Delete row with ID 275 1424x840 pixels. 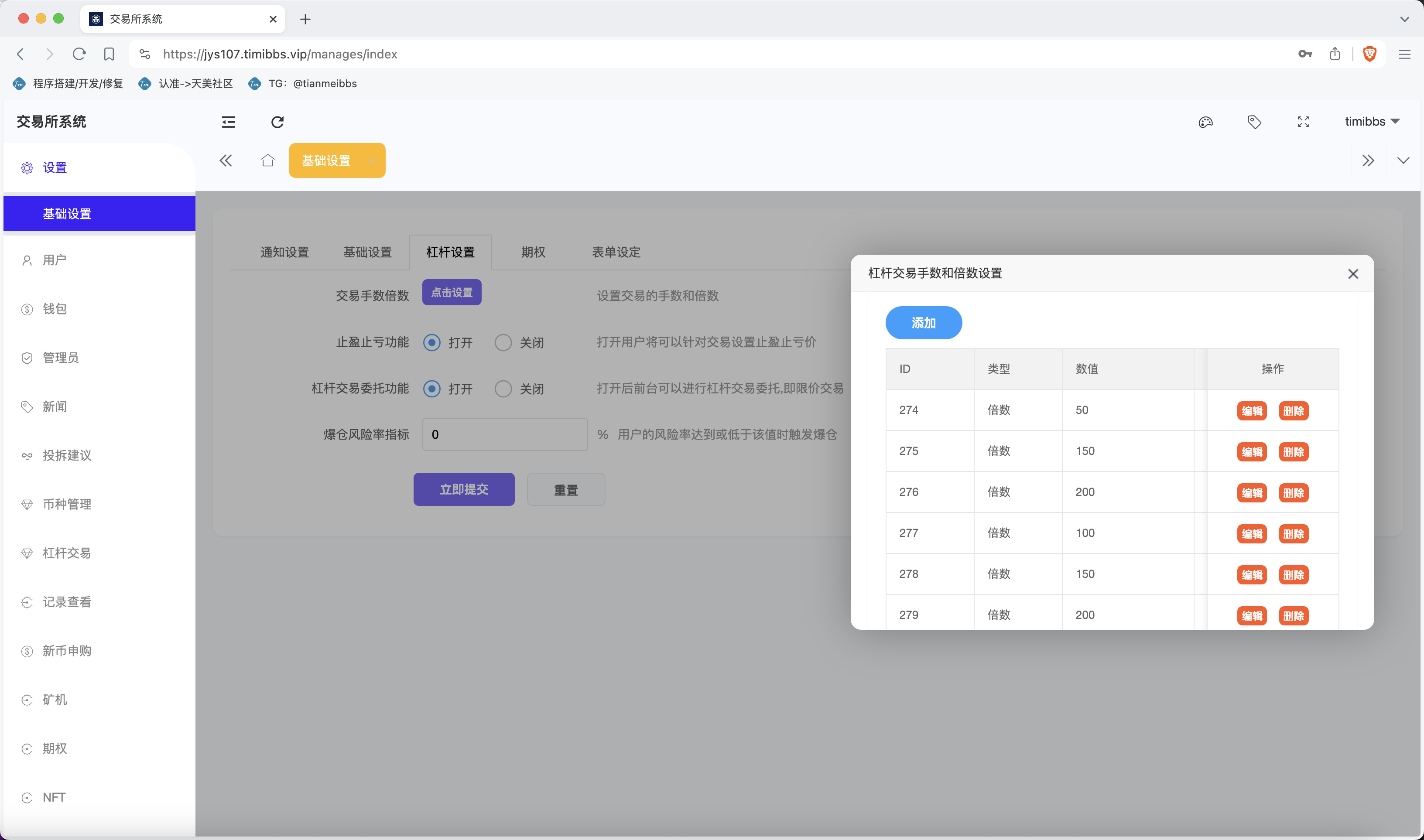[1294, 452]
